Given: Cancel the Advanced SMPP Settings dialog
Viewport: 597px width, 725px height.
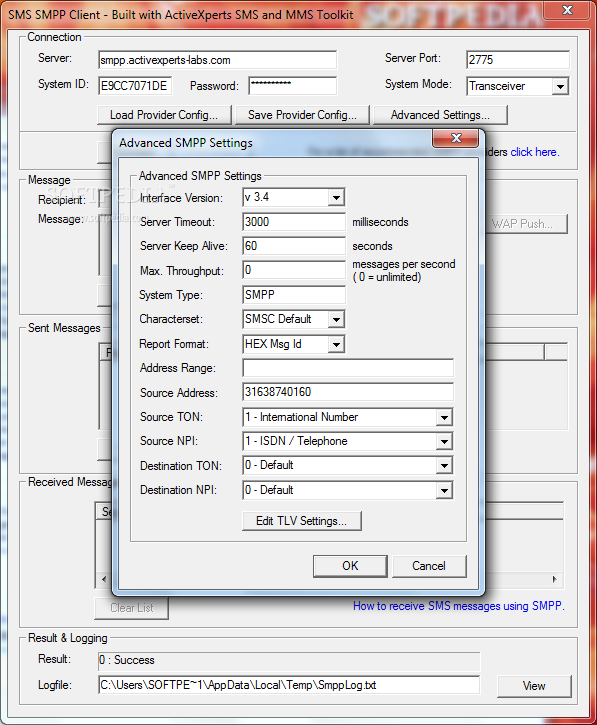Looking at the screenshot, I should (429, 566).
